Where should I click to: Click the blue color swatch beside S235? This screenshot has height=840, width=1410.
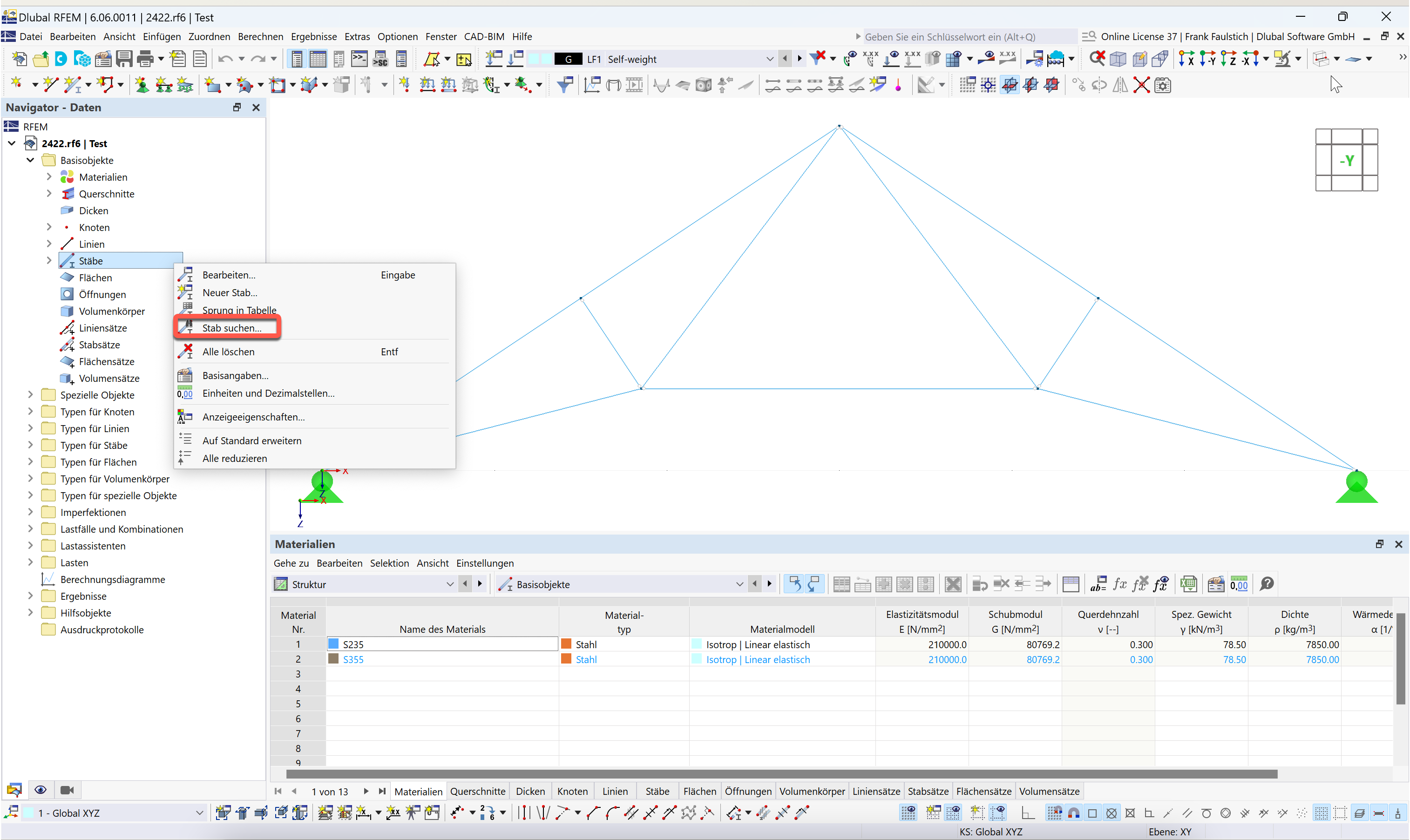coord(333,644)
